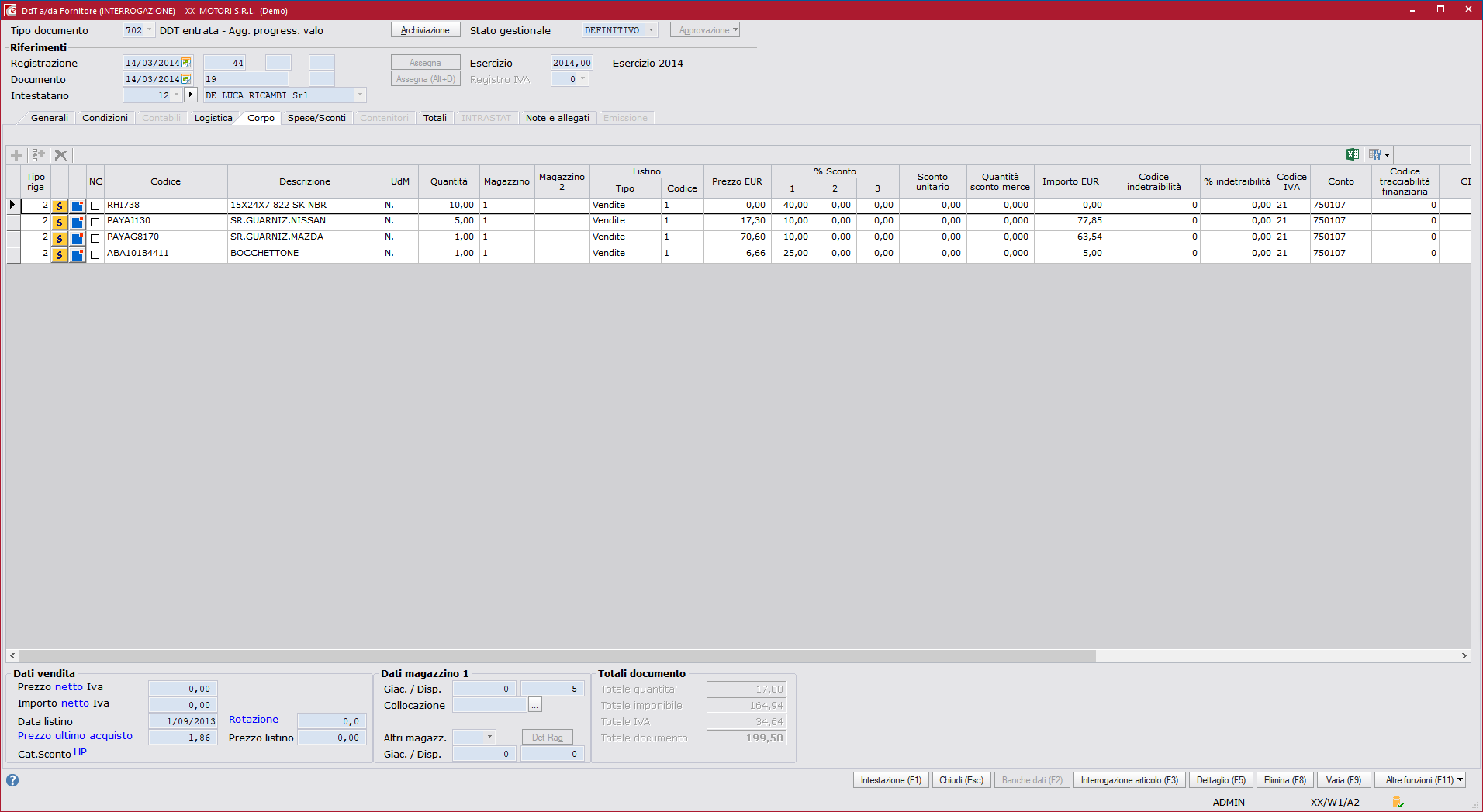This screenshot has width=1483, height=812.
Task: Click blue detail icon on PAYAG8170 row
Action: [77, 238]
